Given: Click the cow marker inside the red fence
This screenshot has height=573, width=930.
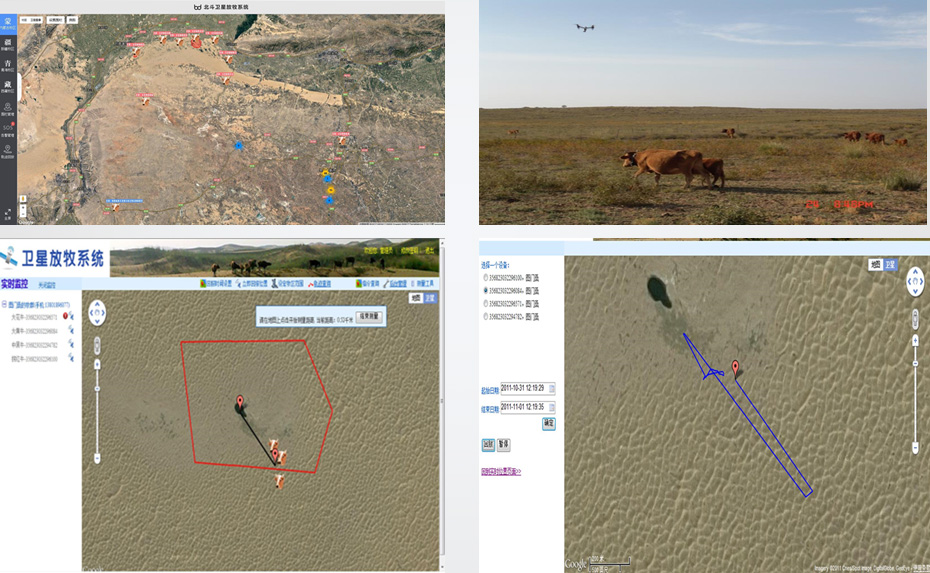Looking at the screenshot, I should tap(282, 458).
